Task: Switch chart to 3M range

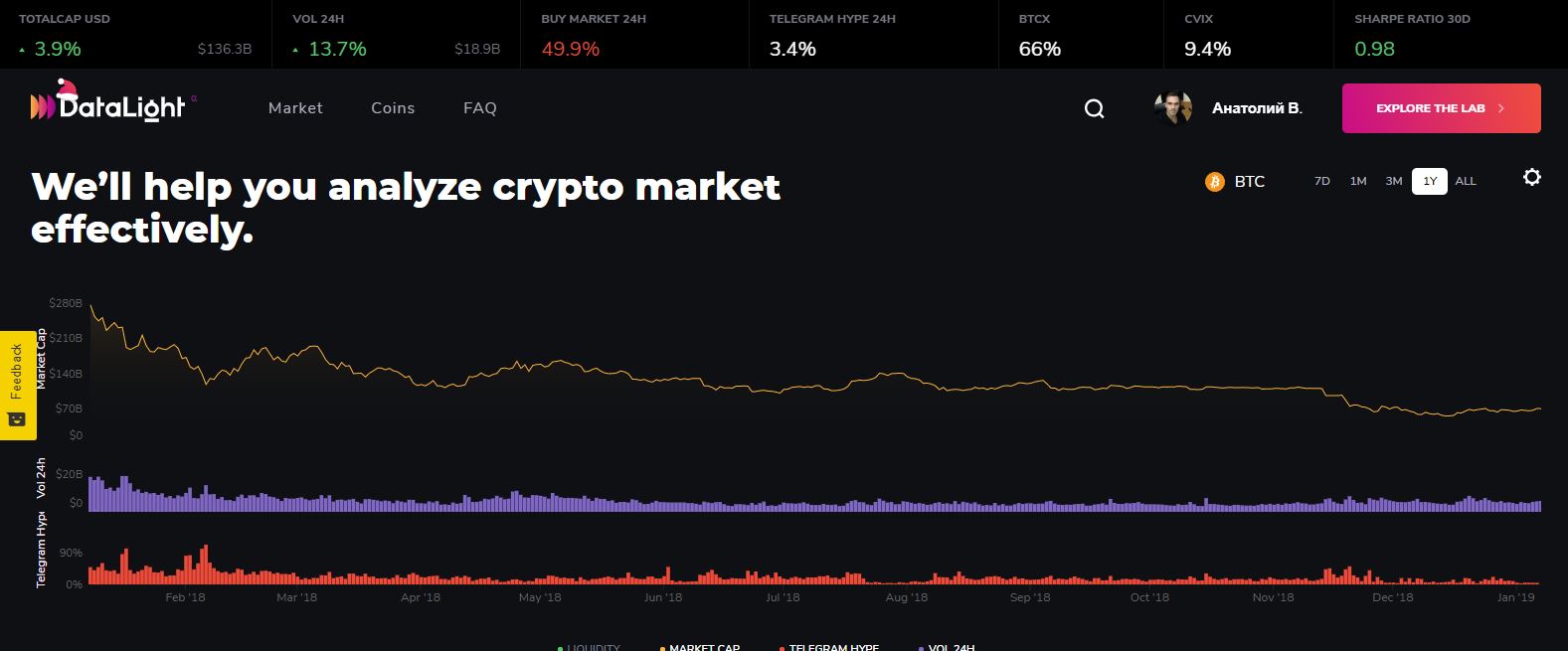Action: 1393,181
